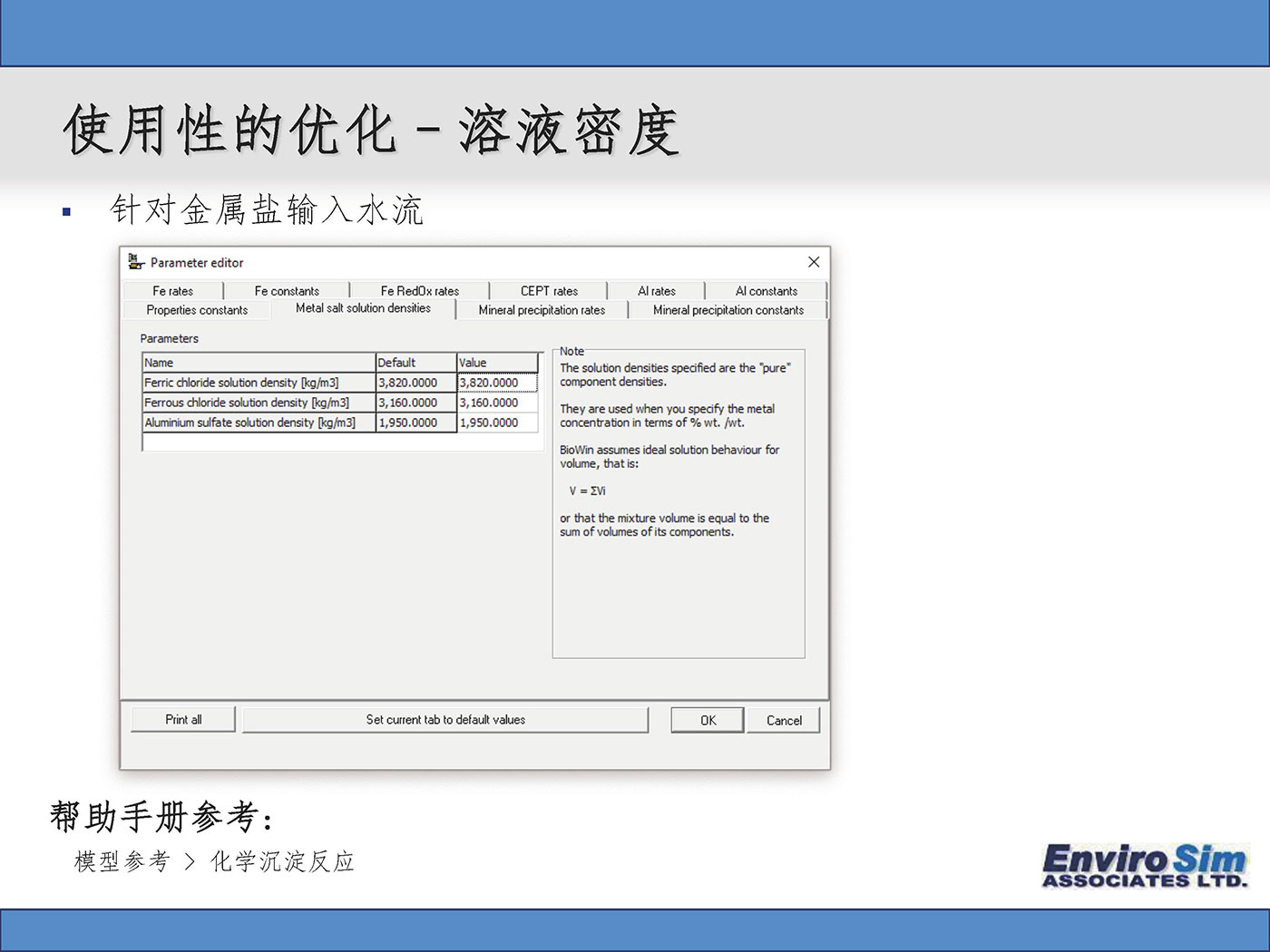Edit the Ferrous chloride density value field
Image resolution: width=1270 pixels, height=952 pixels.
coord(497,403)
